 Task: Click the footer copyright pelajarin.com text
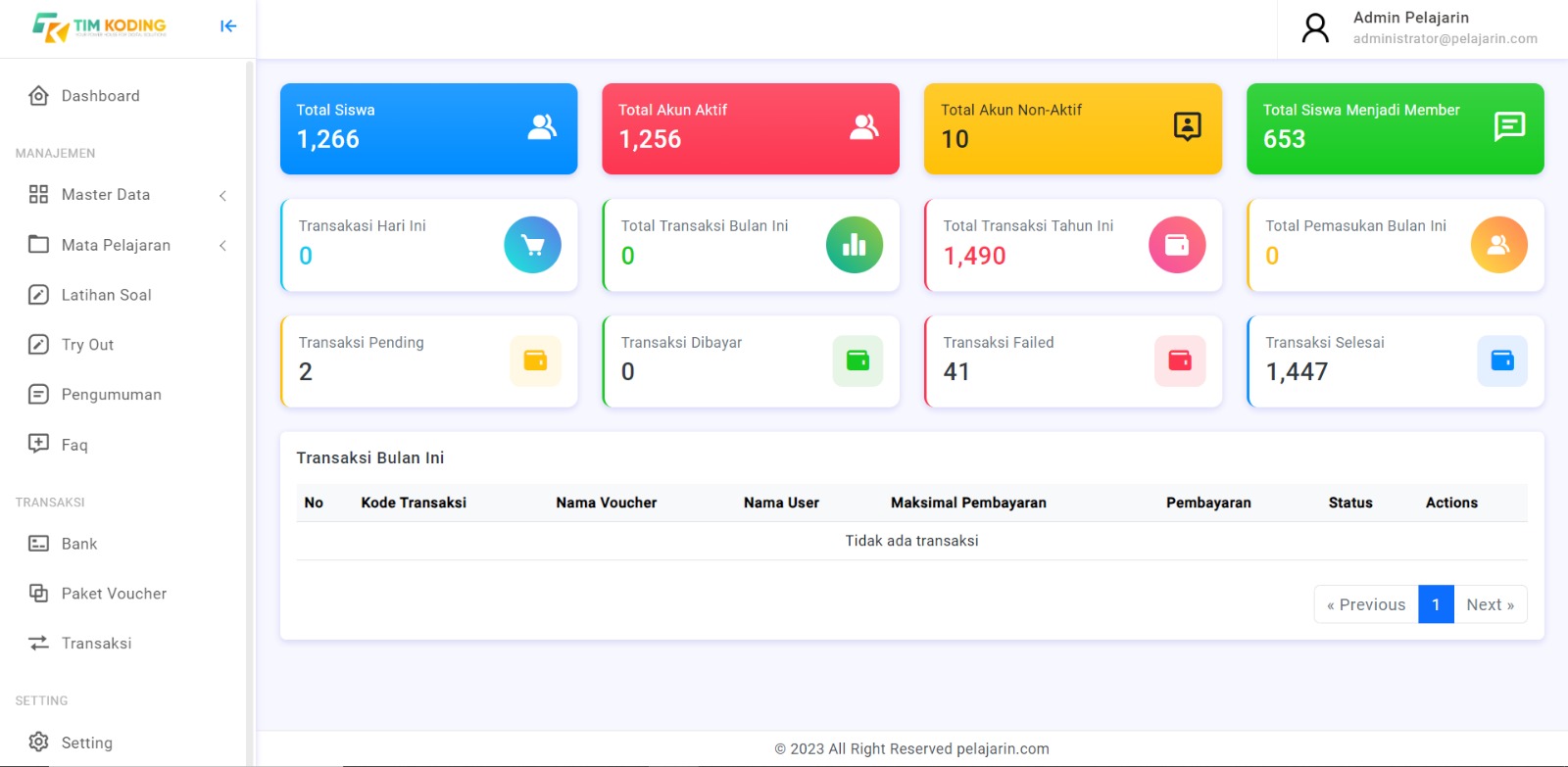tap(911, 748)
